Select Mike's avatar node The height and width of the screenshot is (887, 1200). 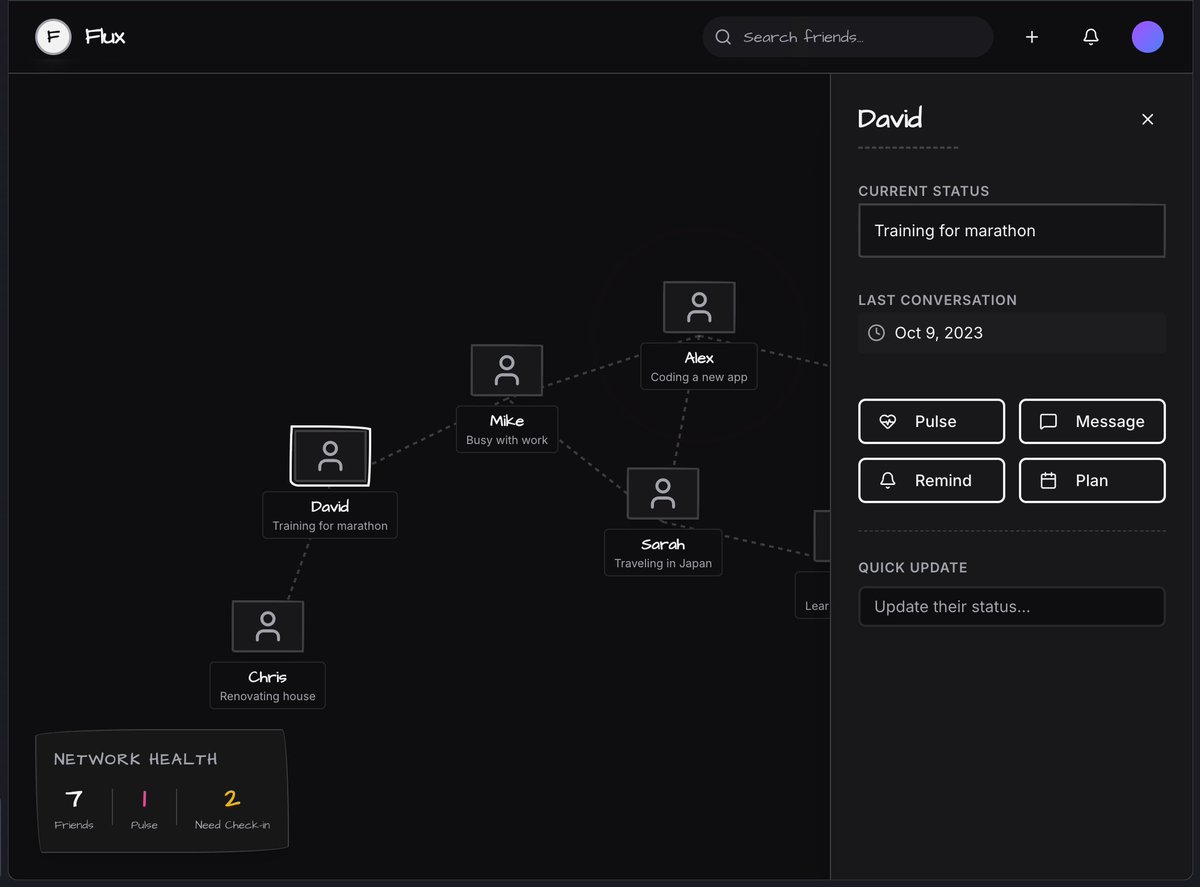507,370
